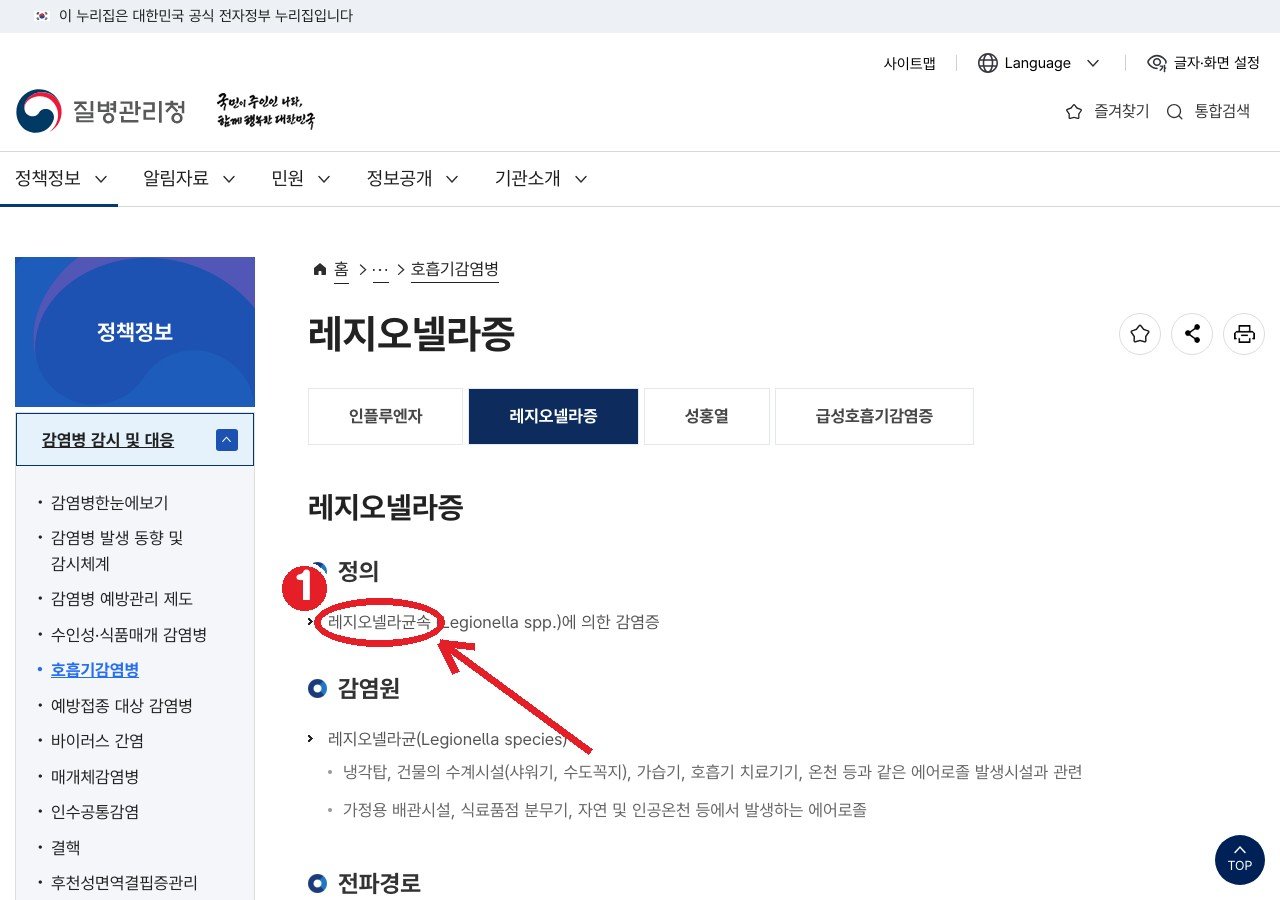Viewport: 1280px width, 900px height.
Task: Switch to the 인플루엔자 tab
Action: pyautogui.click(x=386, y=416)
